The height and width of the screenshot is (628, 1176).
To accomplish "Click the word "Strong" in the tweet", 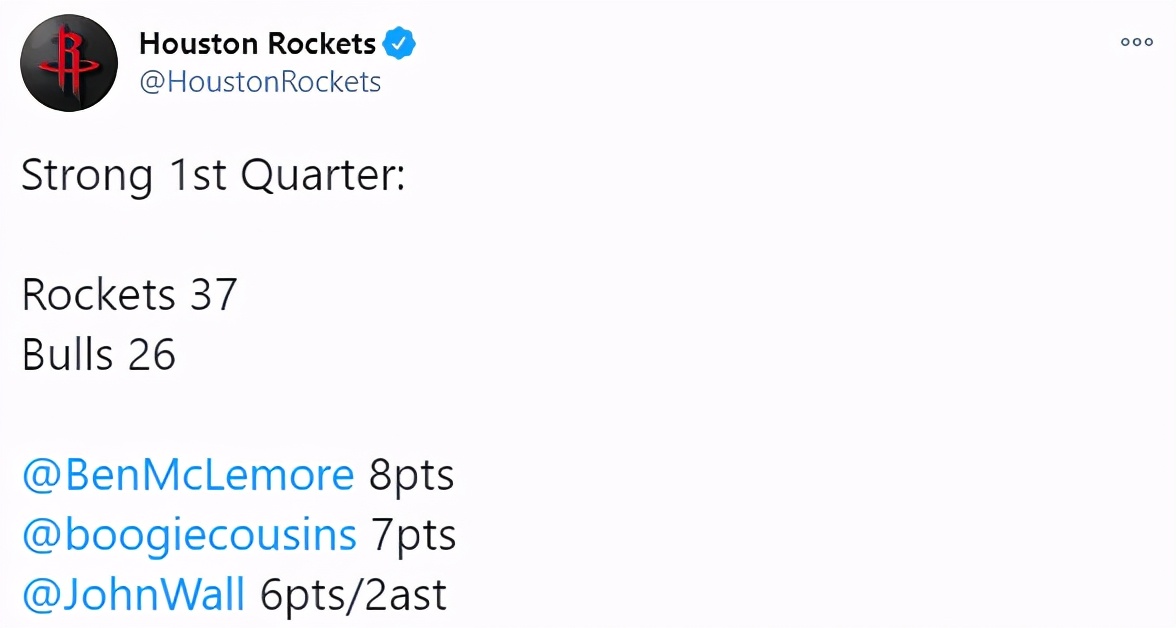I will [x=87, y=176].
